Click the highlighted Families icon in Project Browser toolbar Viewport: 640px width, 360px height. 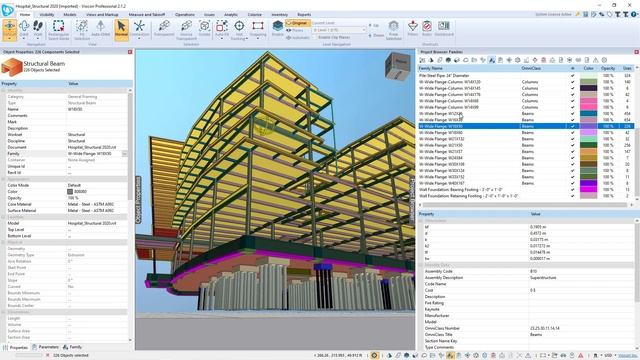pos(492,60)
